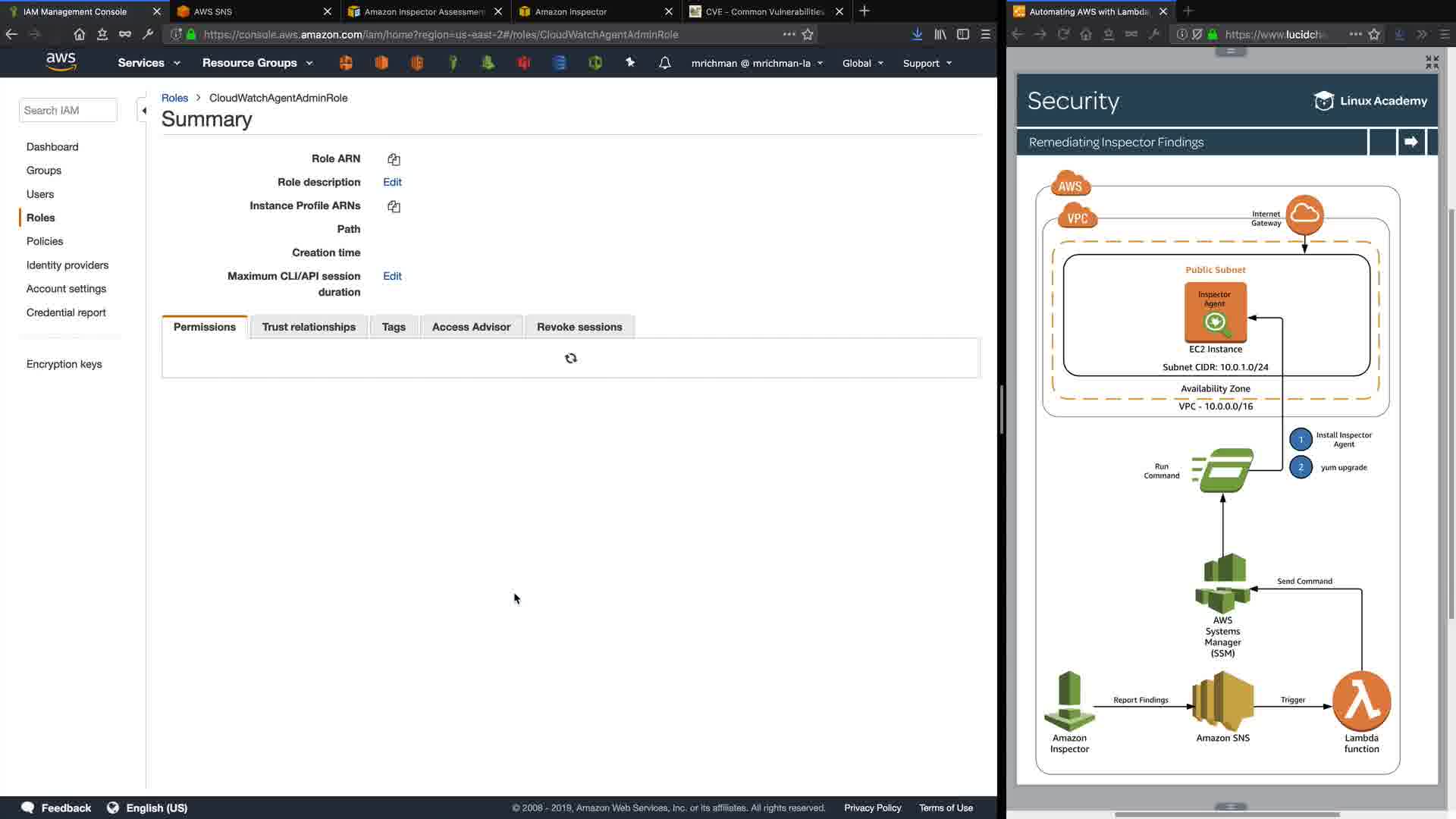Click the Search IAM input field

tap(68, 111)
